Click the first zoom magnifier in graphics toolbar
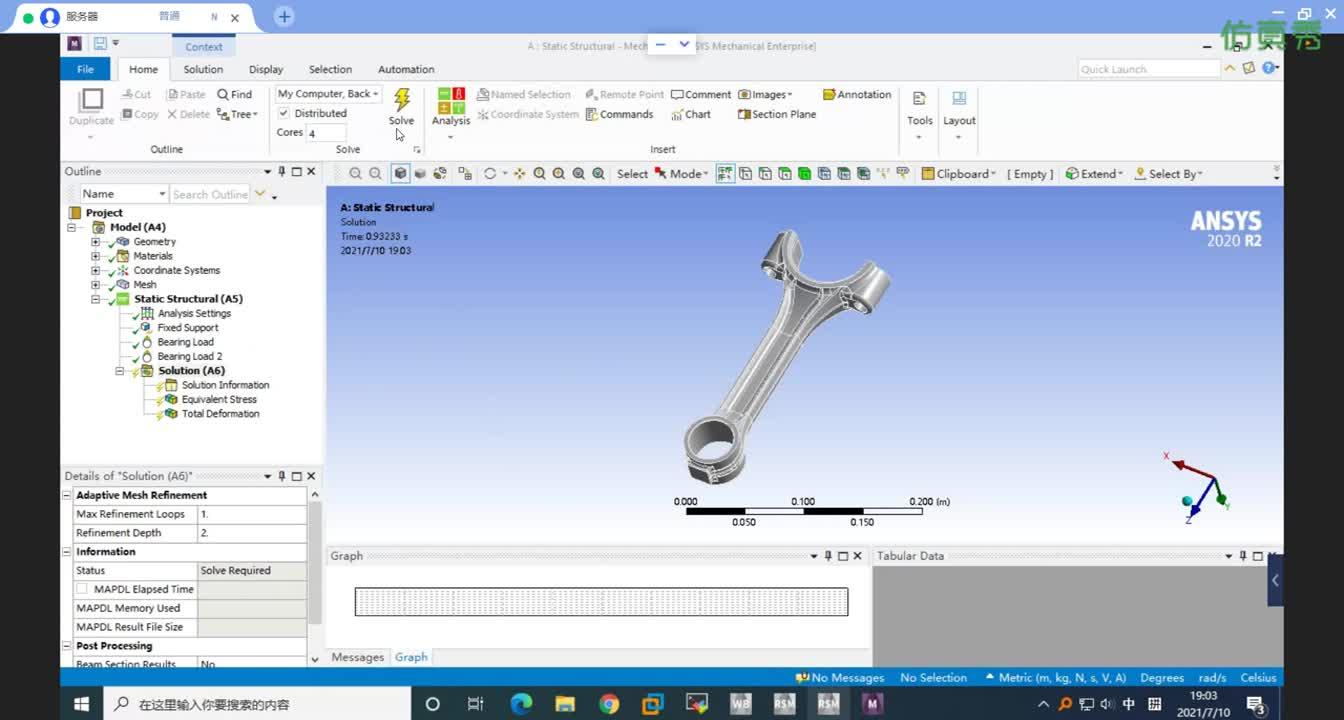1344x720 pixels. 356,173
